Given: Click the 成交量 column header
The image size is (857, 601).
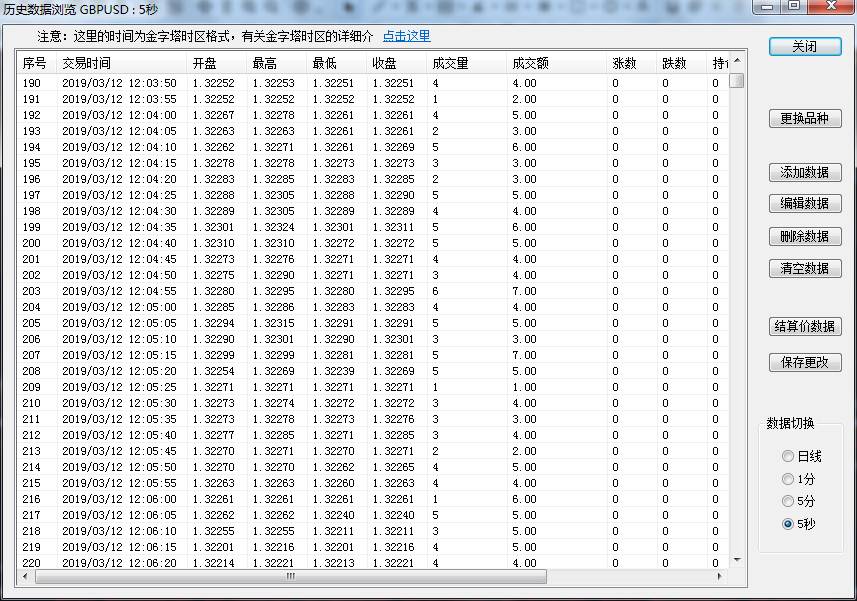Looking at the screenshot, I should coord(450,63).
